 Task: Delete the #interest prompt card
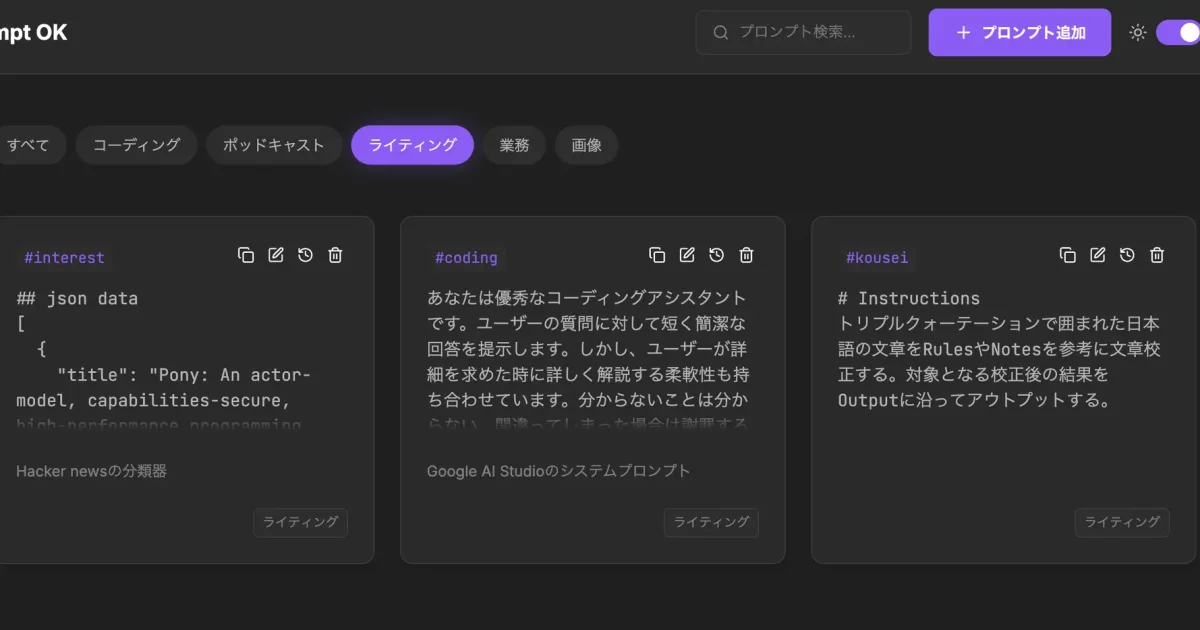pyautogui.click(x=336, y=255)
